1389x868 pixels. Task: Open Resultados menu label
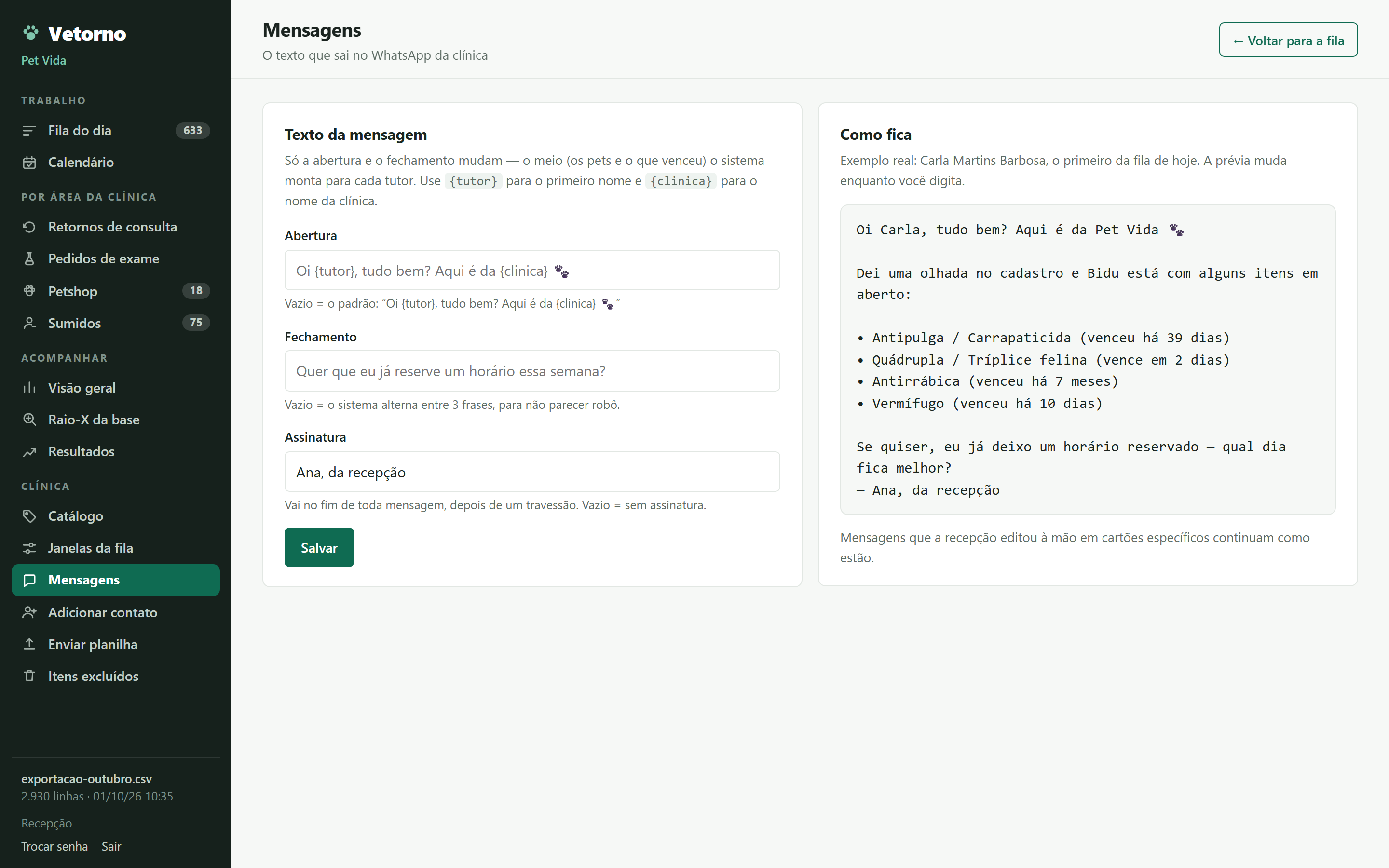[x=82, y=452]
